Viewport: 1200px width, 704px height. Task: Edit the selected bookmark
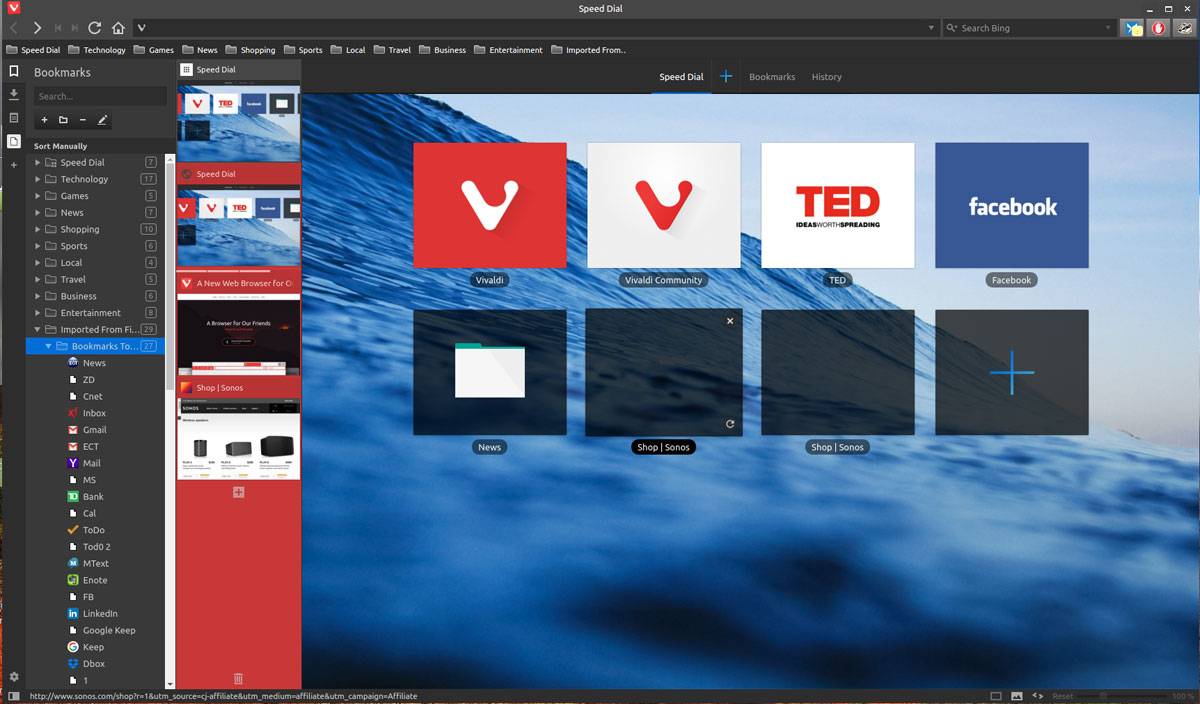pos(102,120)
